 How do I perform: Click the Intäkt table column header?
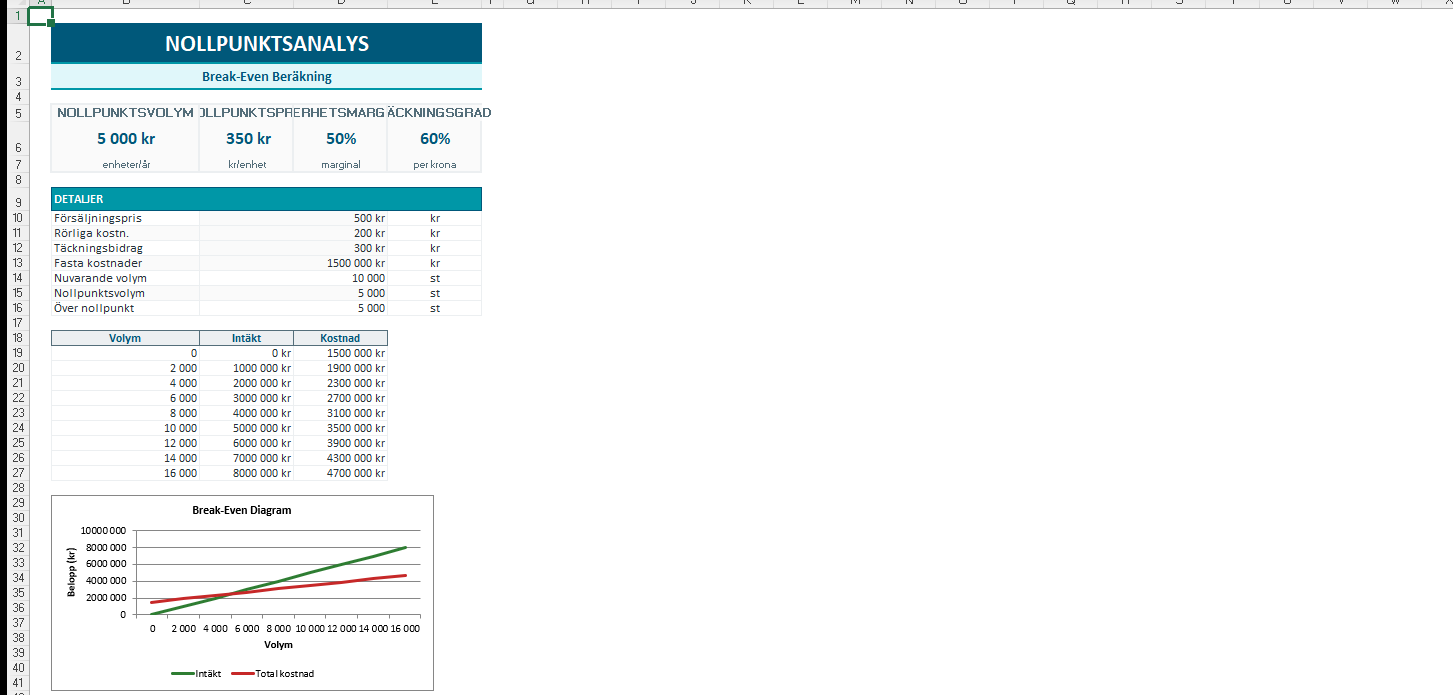click(x=246, y=338)
